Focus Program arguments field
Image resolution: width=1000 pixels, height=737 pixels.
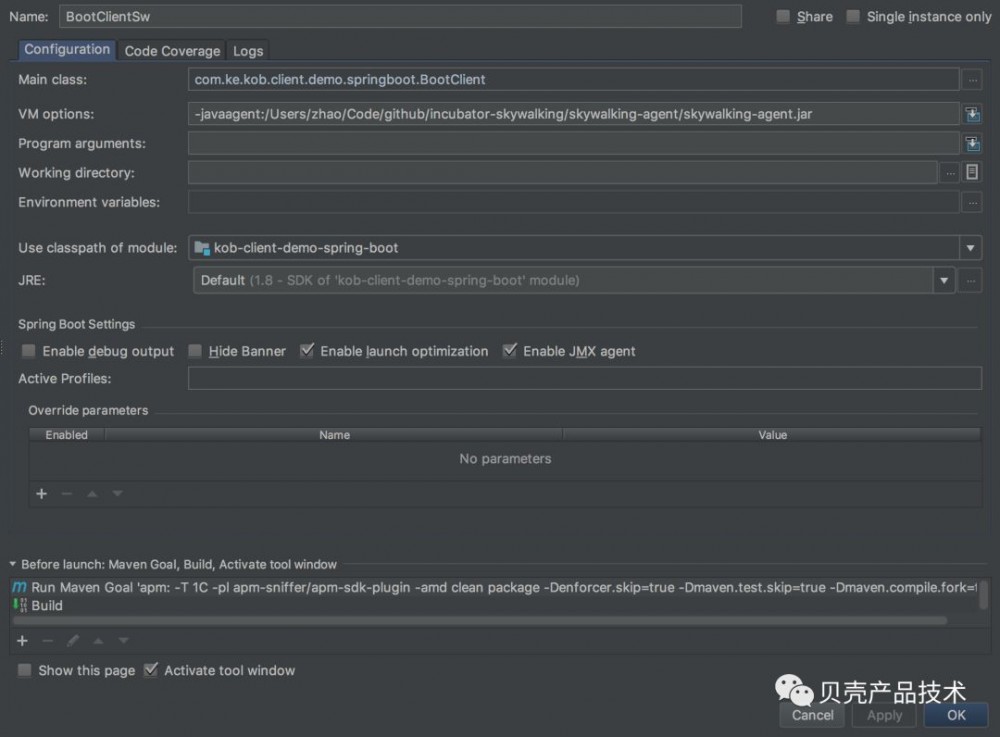[573, 143]
